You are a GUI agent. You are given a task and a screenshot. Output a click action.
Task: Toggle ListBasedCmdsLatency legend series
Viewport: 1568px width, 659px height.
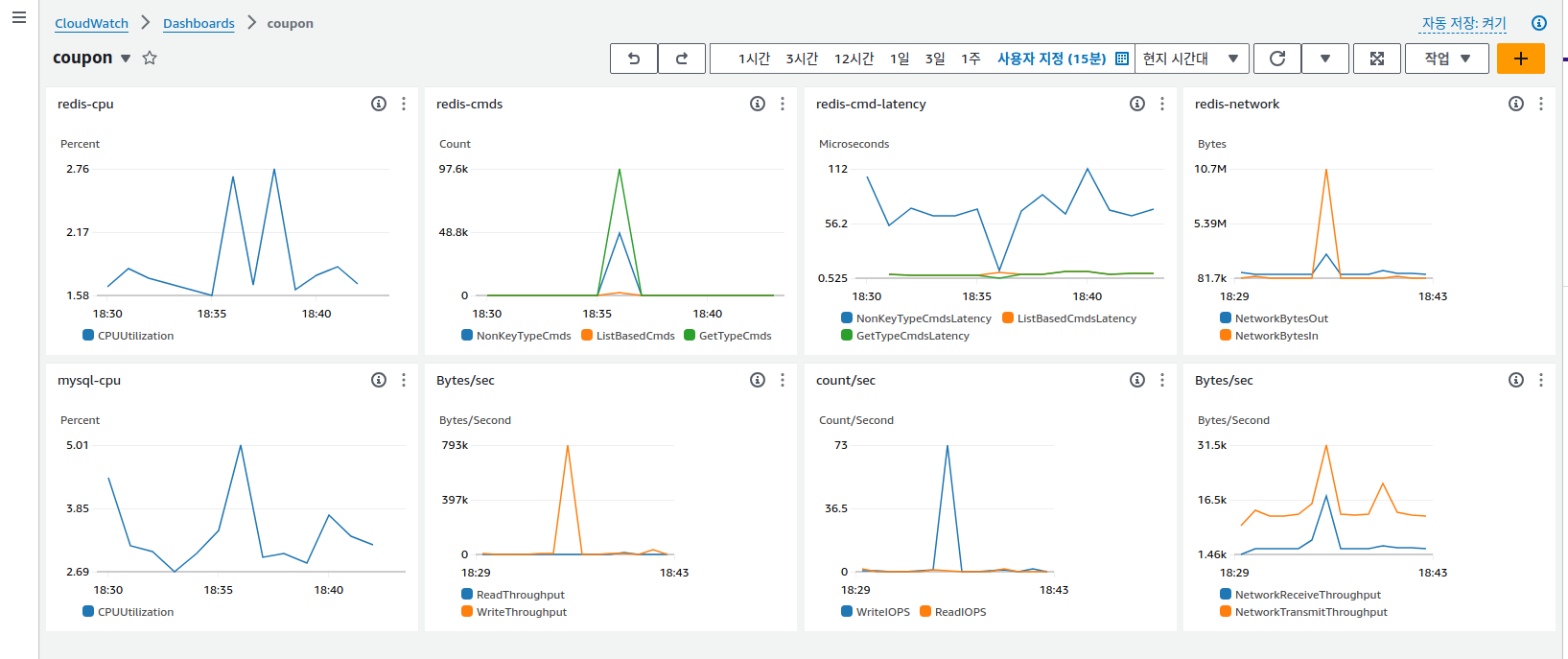pyautogui.click(x=1069, y=318)
